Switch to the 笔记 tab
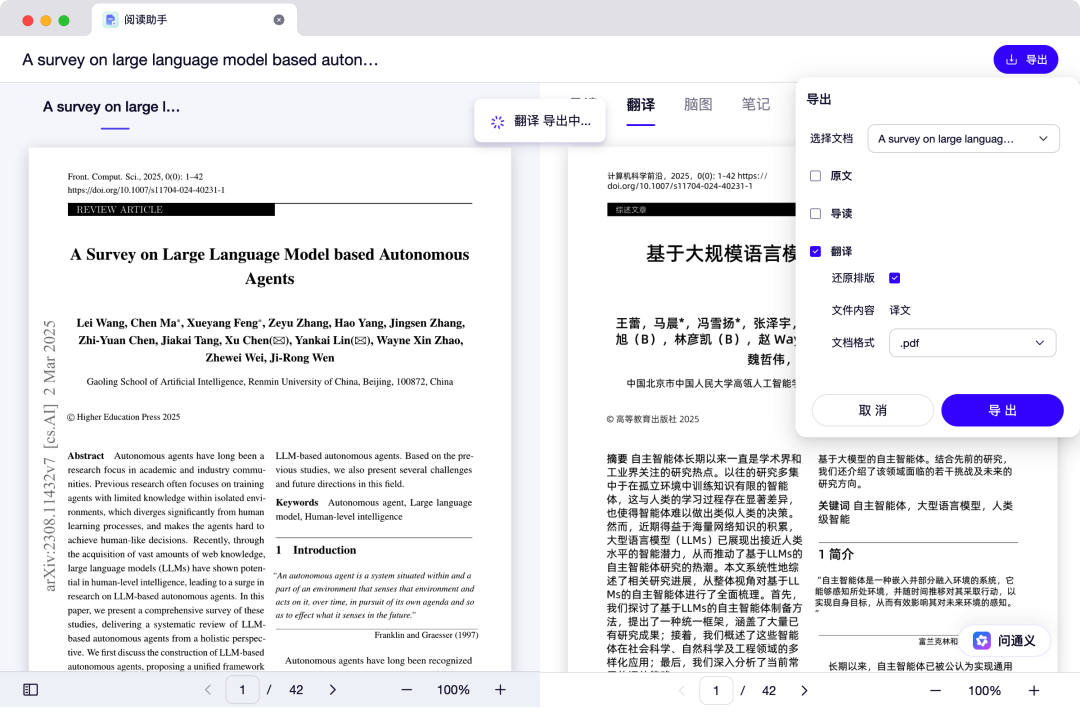Image resolution: width=1080 pixels, height=718 pixels. click(756, 105)
